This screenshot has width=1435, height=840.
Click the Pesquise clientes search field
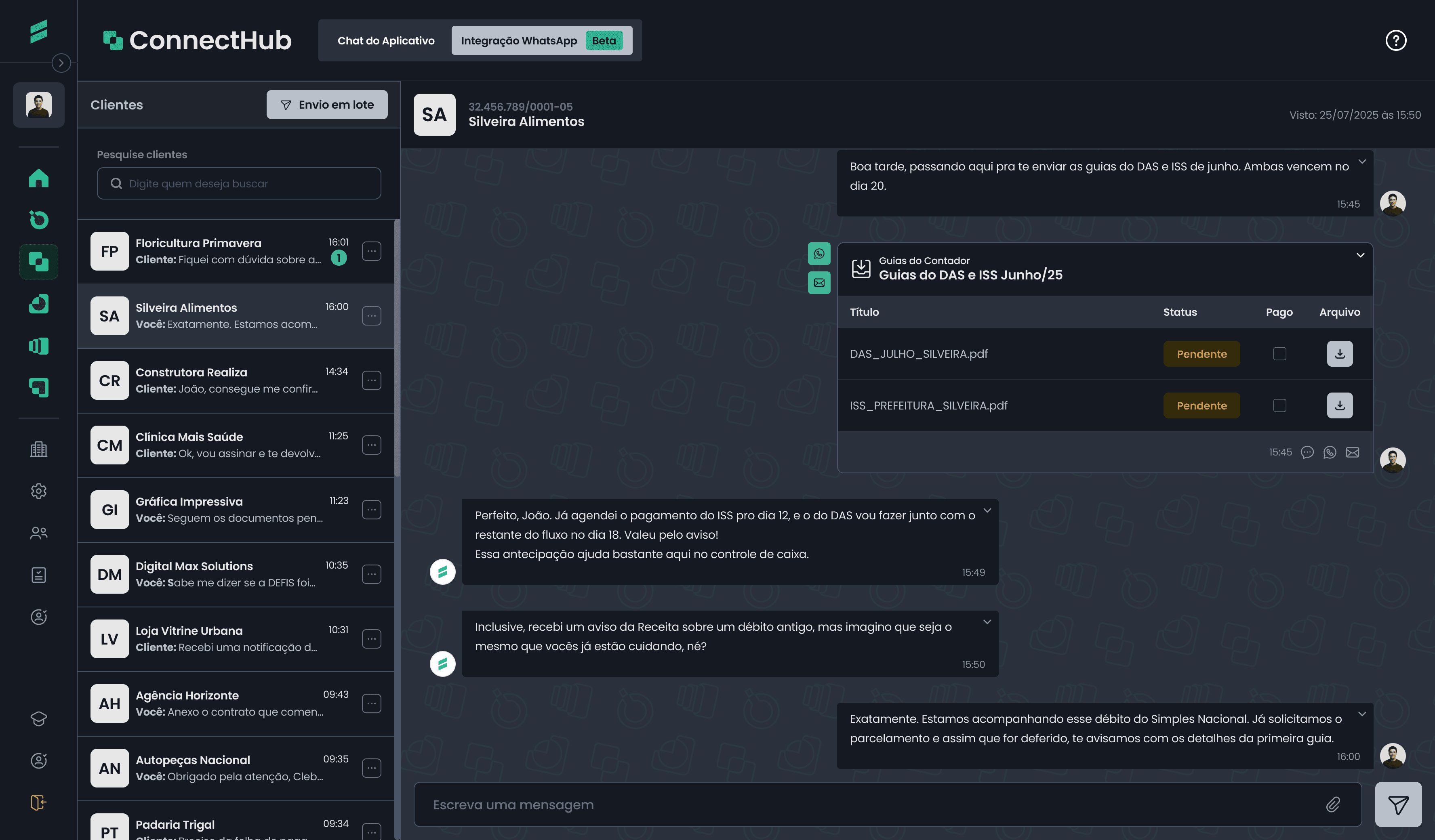239,183
